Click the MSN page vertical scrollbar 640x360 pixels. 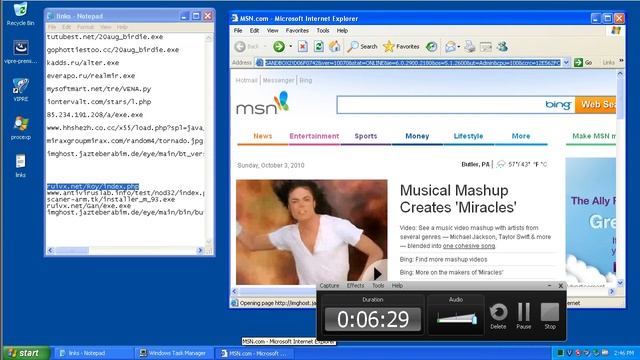[620, 178]
